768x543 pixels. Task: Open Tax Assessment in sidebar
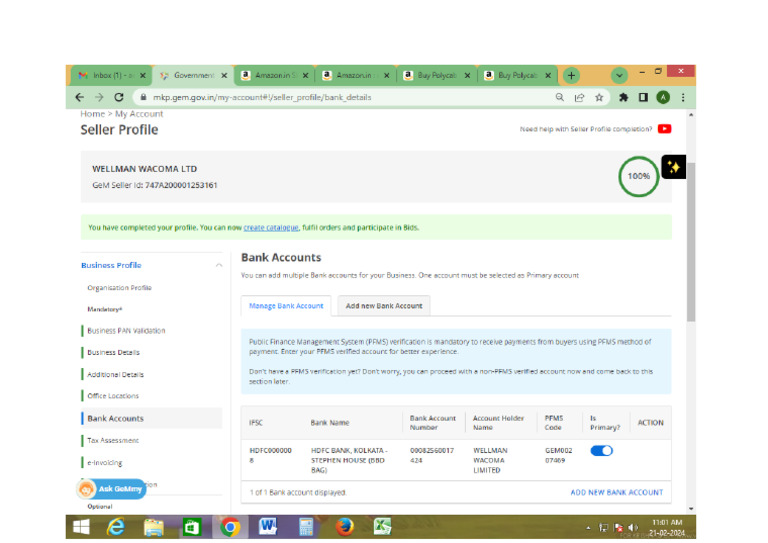(x=113, y=441)
